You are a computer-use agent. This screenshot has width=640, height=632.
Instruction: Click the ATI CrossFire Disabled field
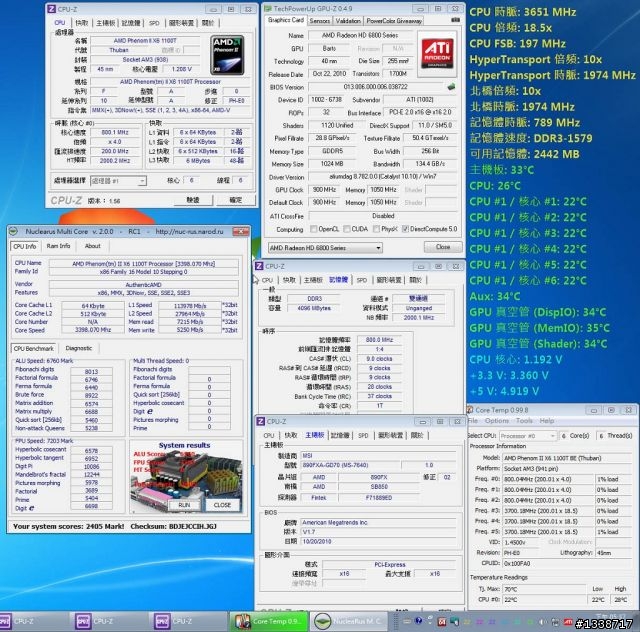(x=383, y=216)
